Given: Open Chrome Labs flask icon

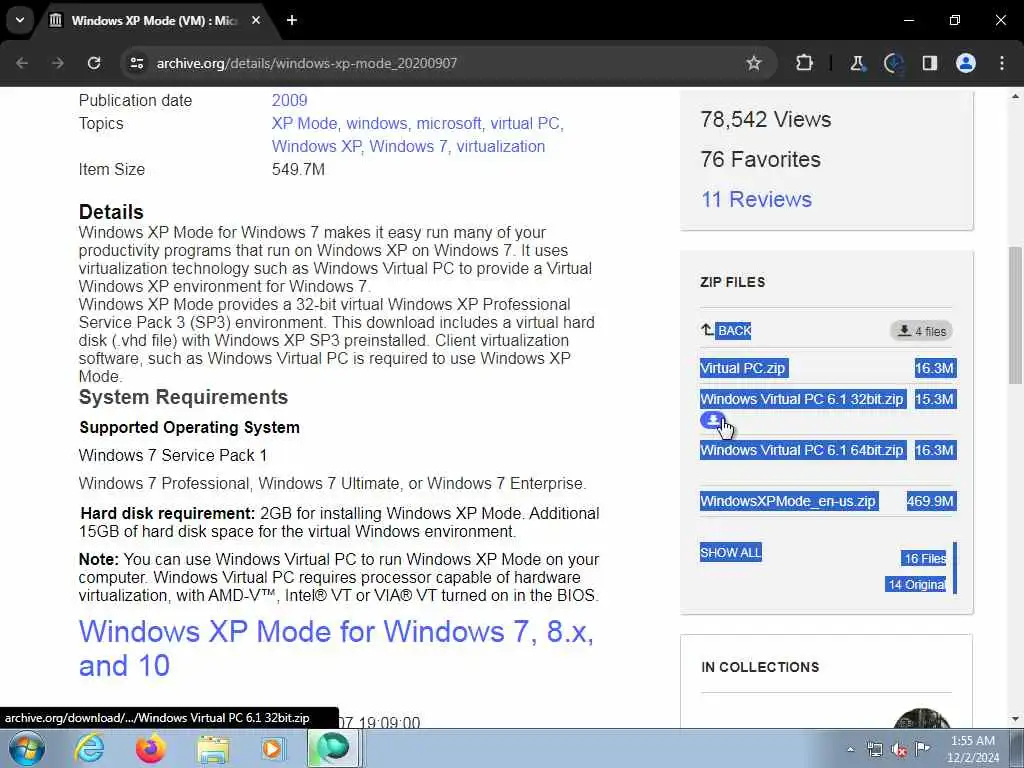Looking at the screenshot, I should point(857,63).
